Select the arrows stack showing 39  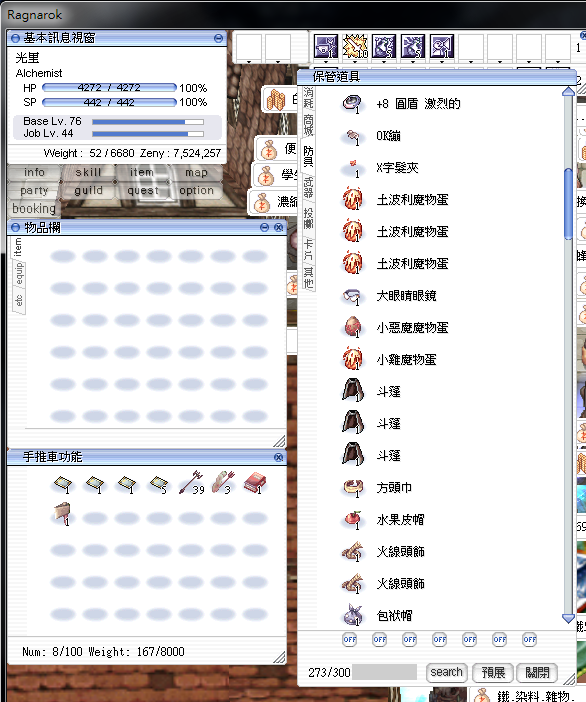[191, 483]
